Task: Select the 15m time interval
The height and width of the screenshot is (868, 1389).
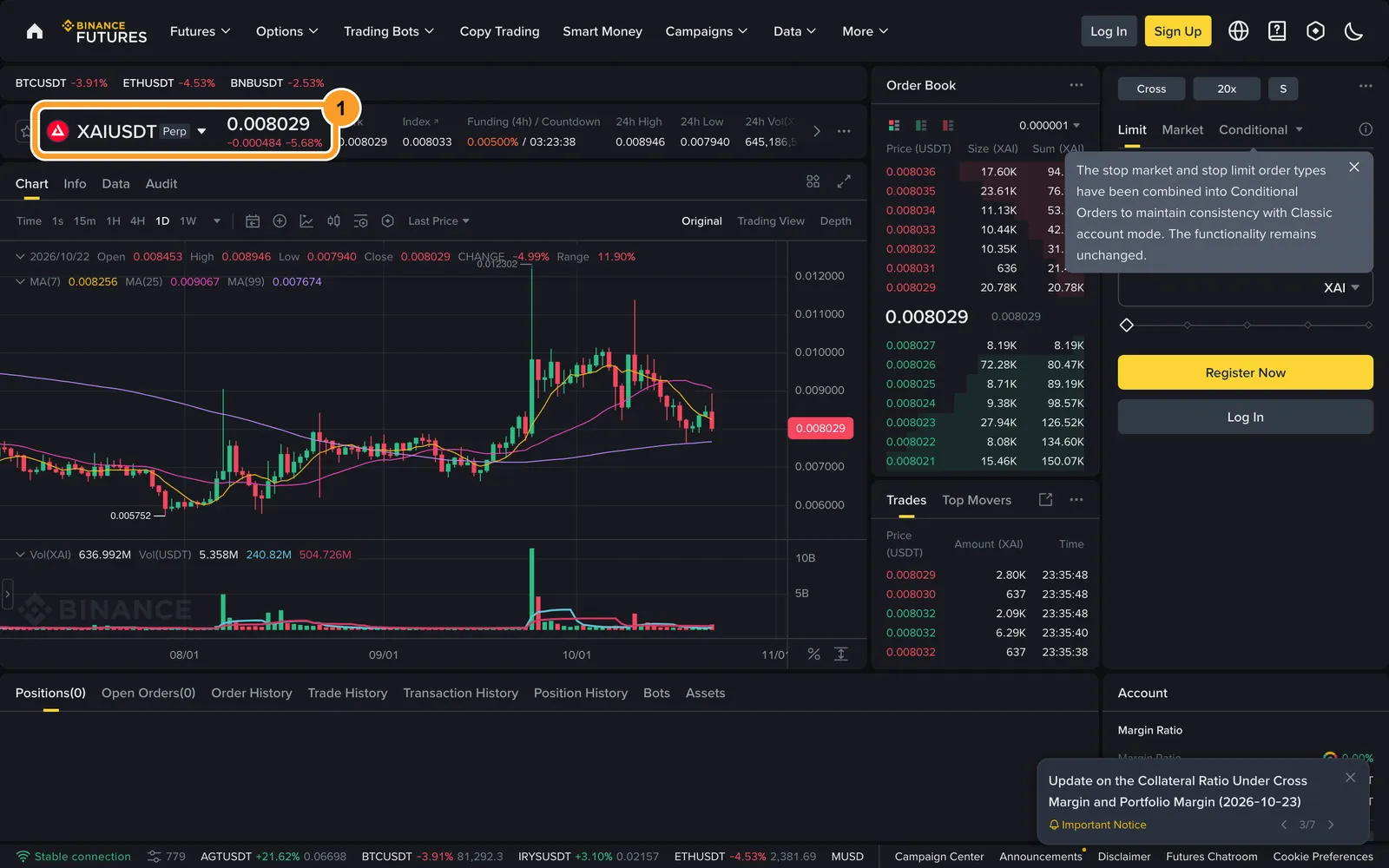Action: 84,221
